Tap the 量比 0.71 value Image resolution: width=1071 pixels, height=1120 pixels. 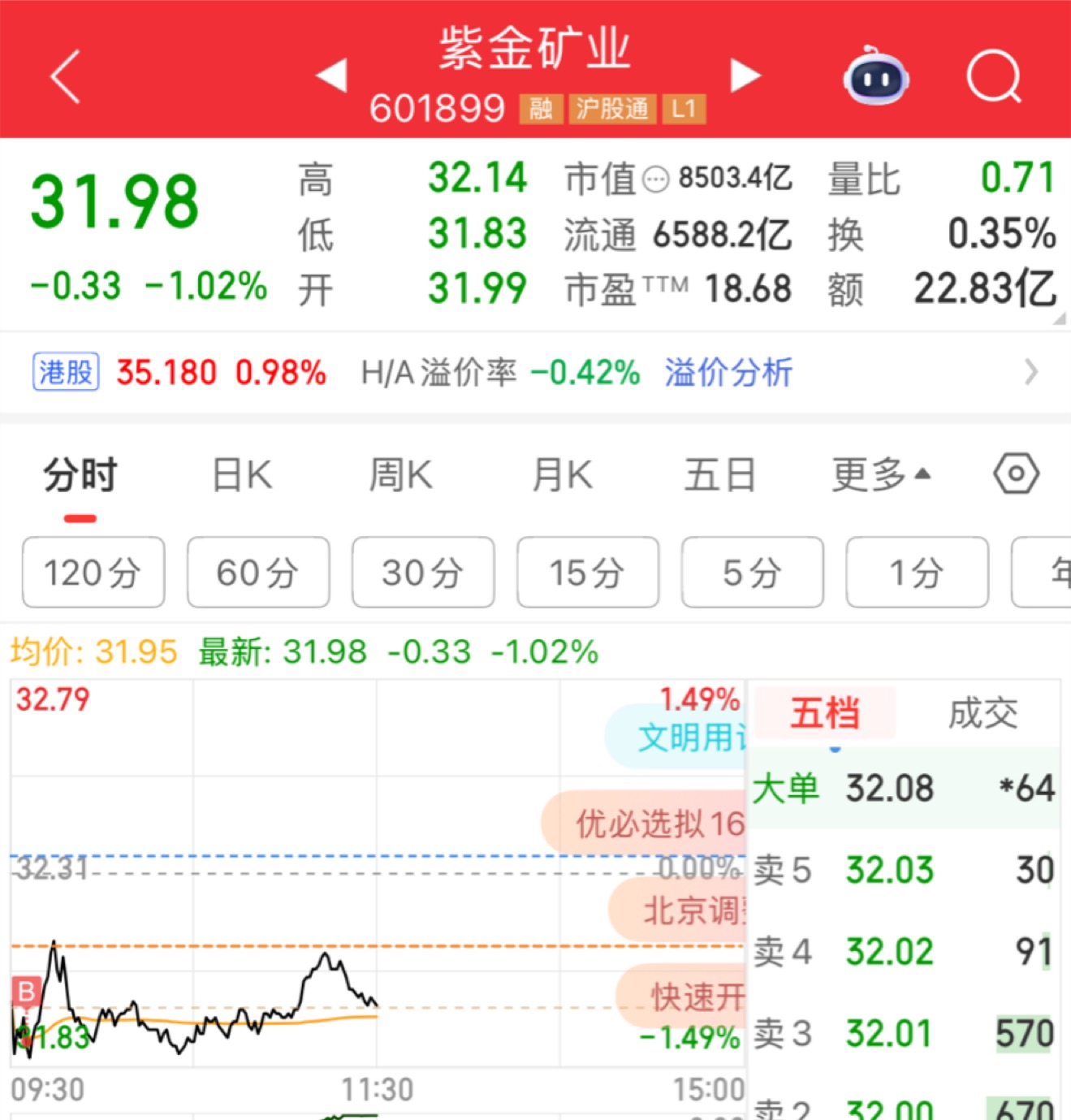tap(1017, 178)
